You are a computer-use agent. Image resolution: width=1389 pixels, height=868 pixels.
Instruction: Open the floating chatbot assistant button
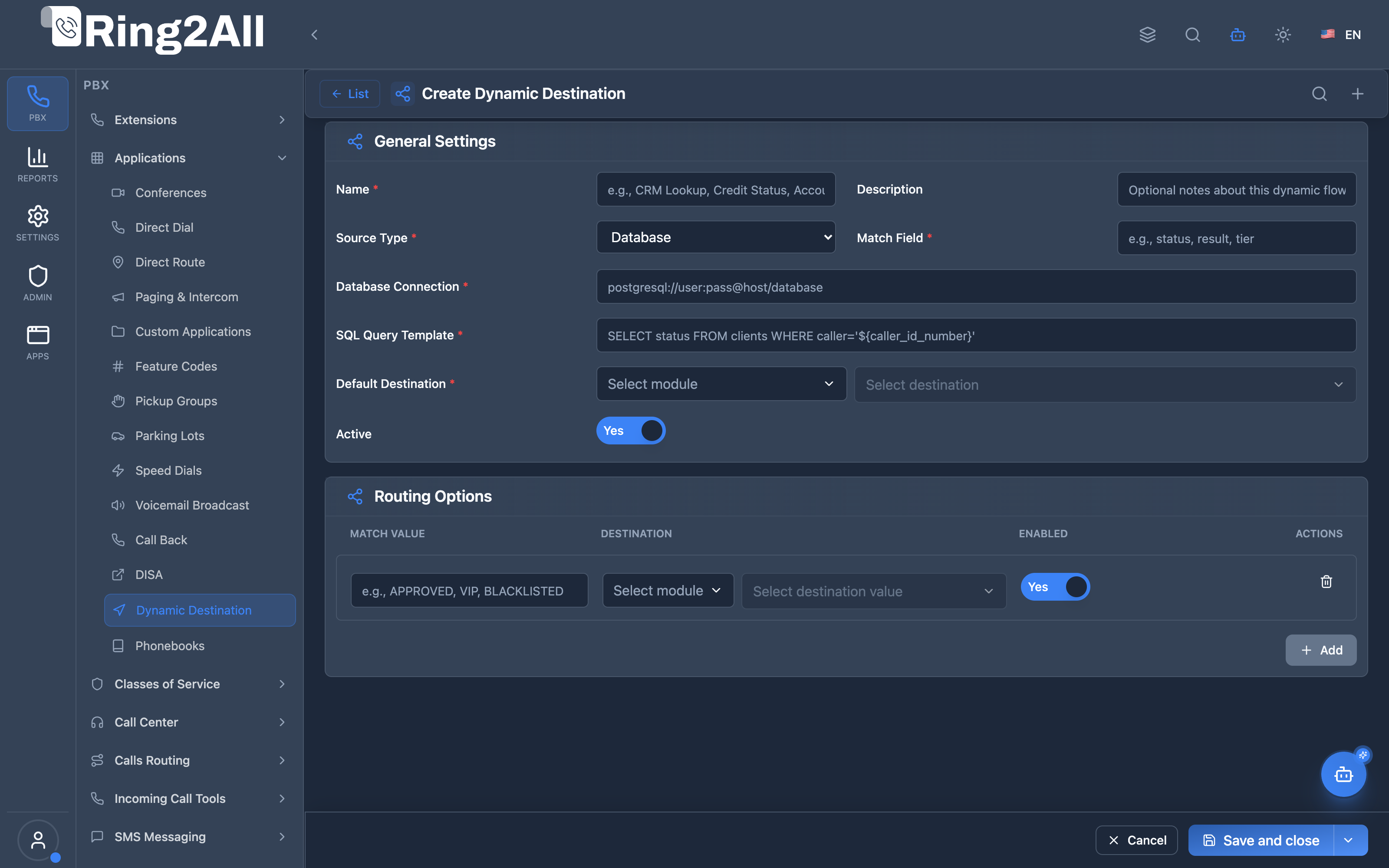click(x=1344, y=774)
